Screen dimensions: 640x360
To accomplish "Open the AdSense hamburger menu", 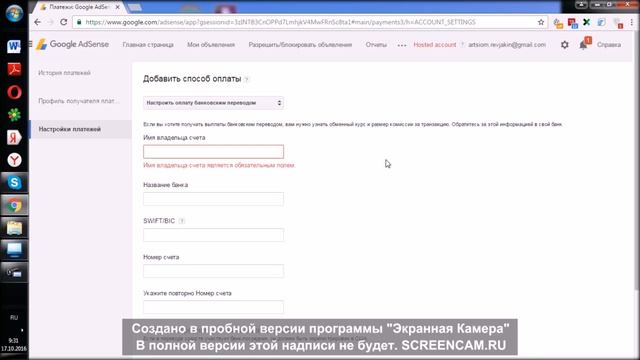I will [x=30, y=44].
